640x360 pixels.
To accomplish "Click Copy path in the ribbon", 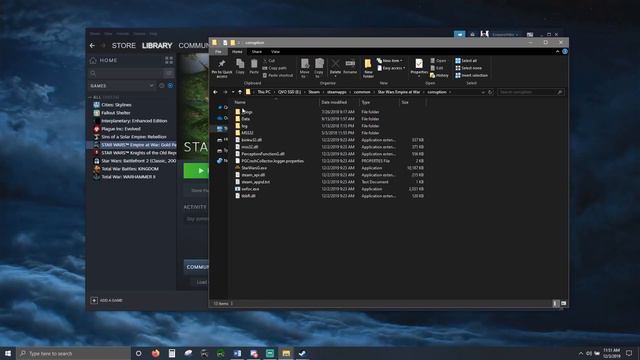I will click(274, 68).
